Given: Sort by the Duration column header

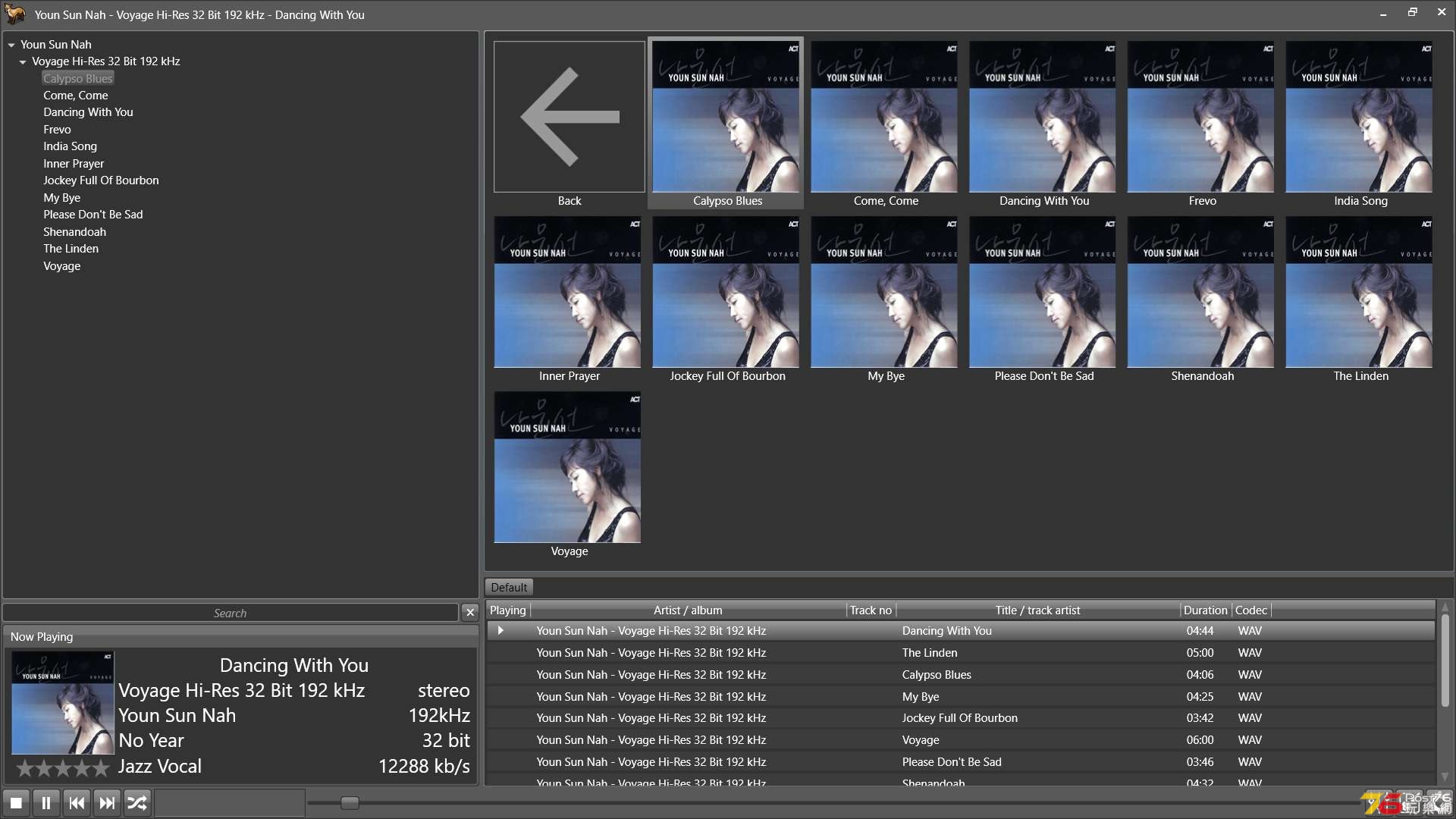Looking at the screenshot, I should pyautogui.click(x=1206, y=610).
